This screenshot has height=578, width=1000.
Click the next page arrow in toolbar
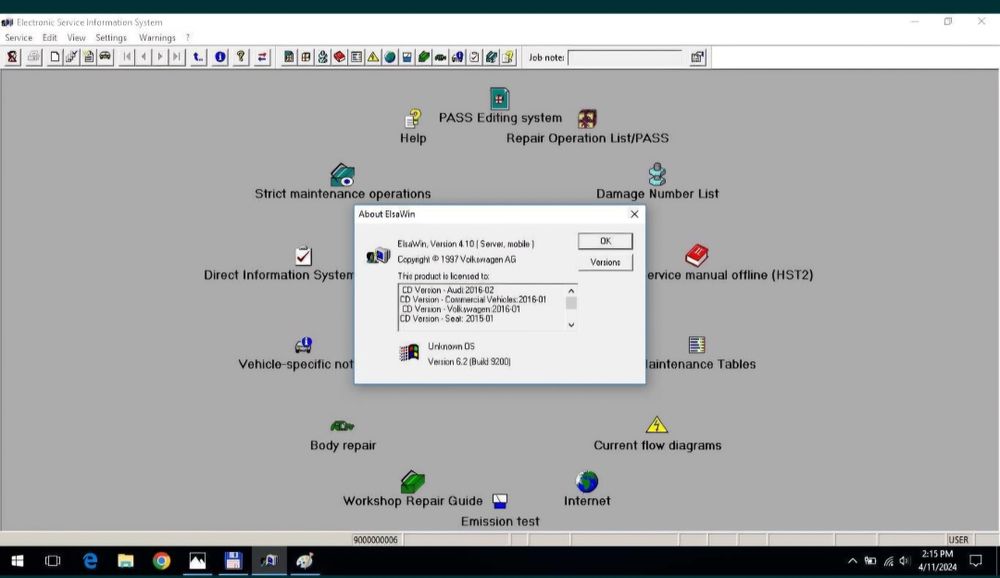point(160,57)
